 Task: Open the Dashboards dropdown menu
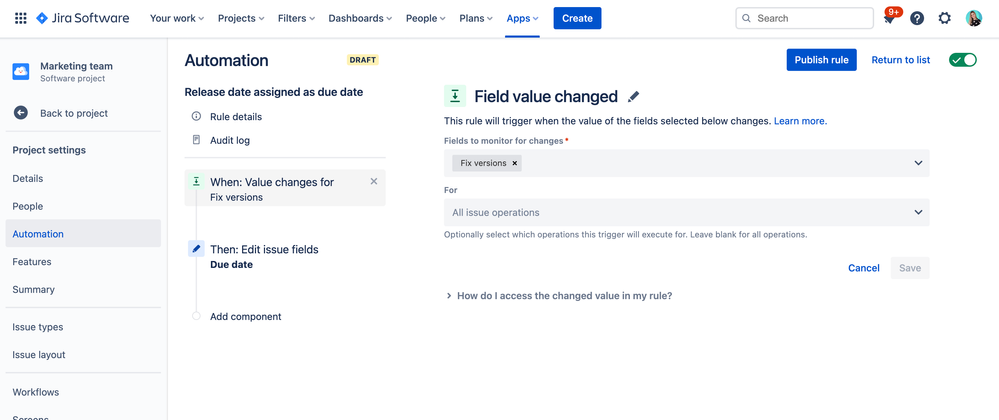tap(361, 18)
